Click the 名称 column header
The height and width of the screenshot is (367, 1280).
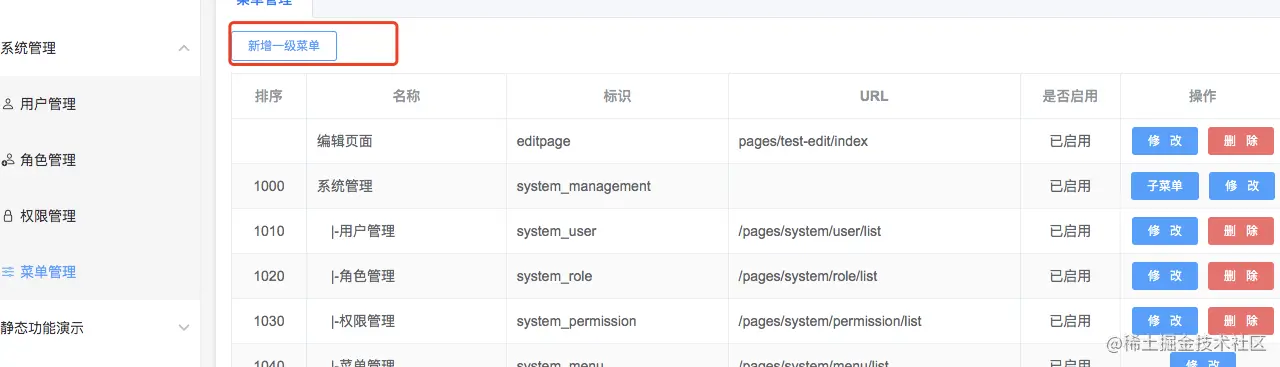point(406,97)
